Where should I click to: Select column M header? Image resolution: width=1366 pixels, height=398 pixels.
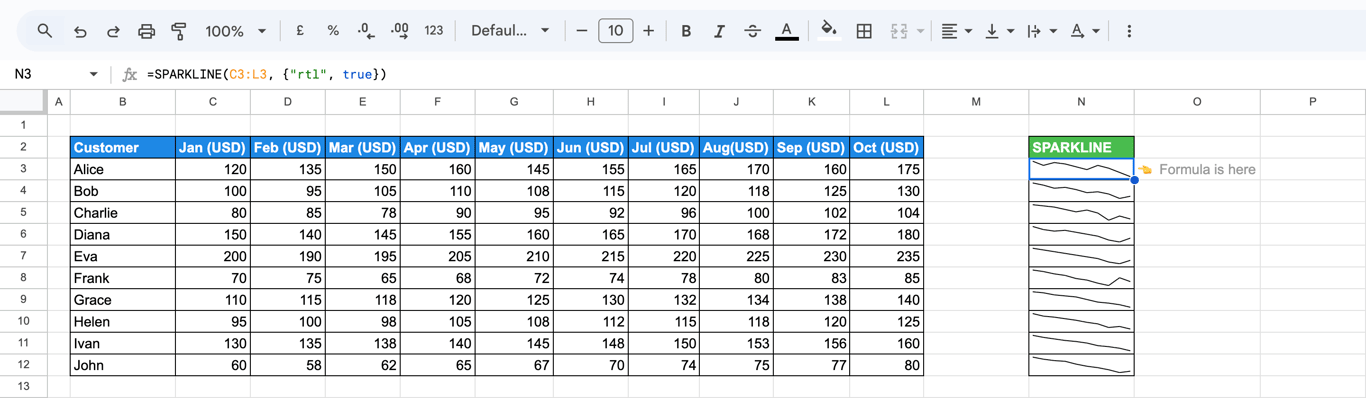tap(976, 101)
